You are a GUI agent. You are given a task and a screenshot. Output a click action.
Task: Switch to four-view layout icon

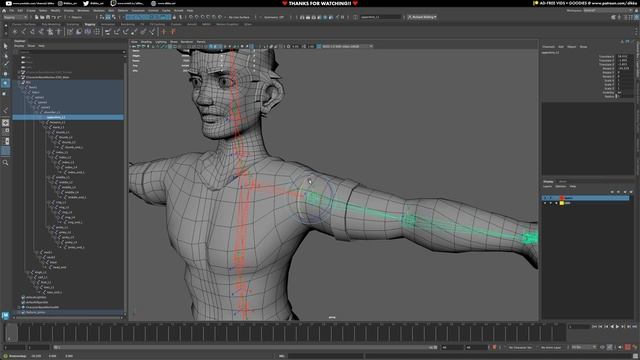[x=5, y=131]
